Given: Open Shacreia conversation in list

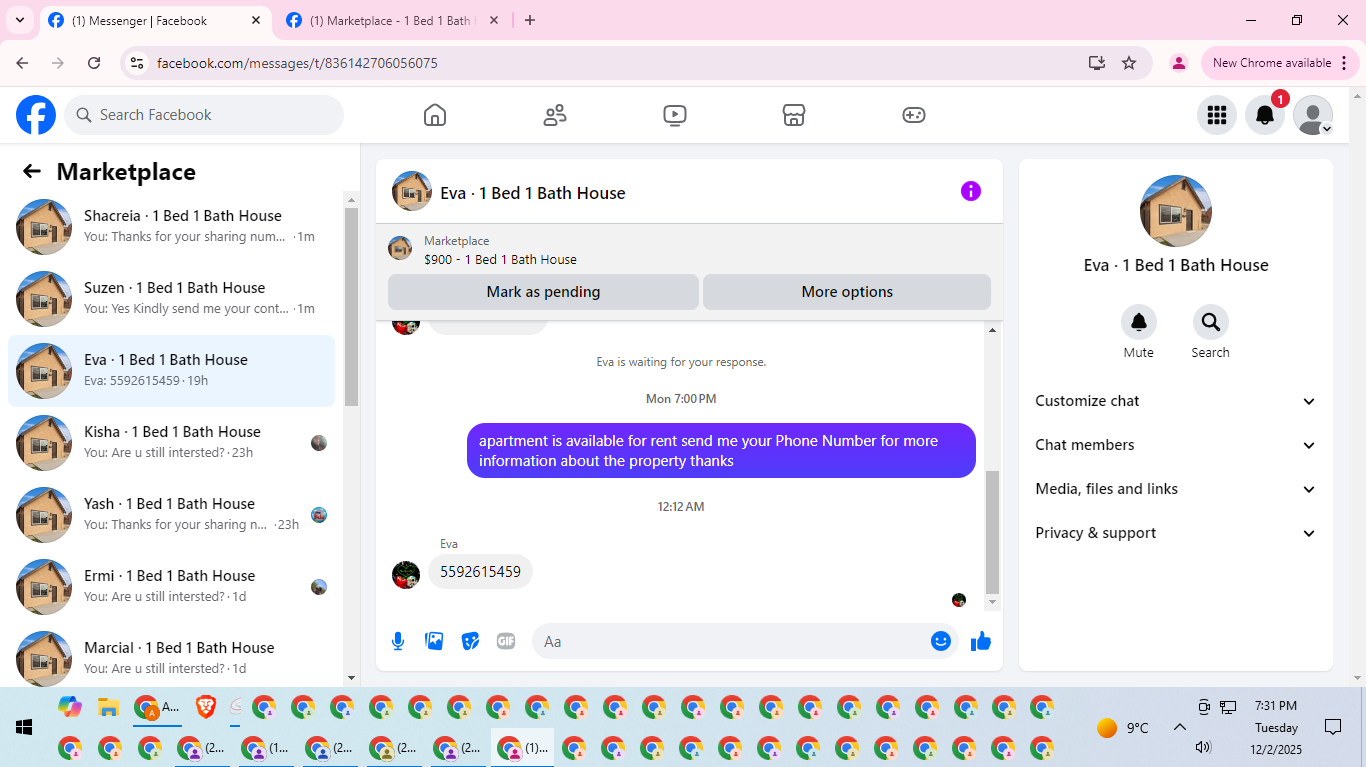Looking at the screenshot, I should (171, 227).
